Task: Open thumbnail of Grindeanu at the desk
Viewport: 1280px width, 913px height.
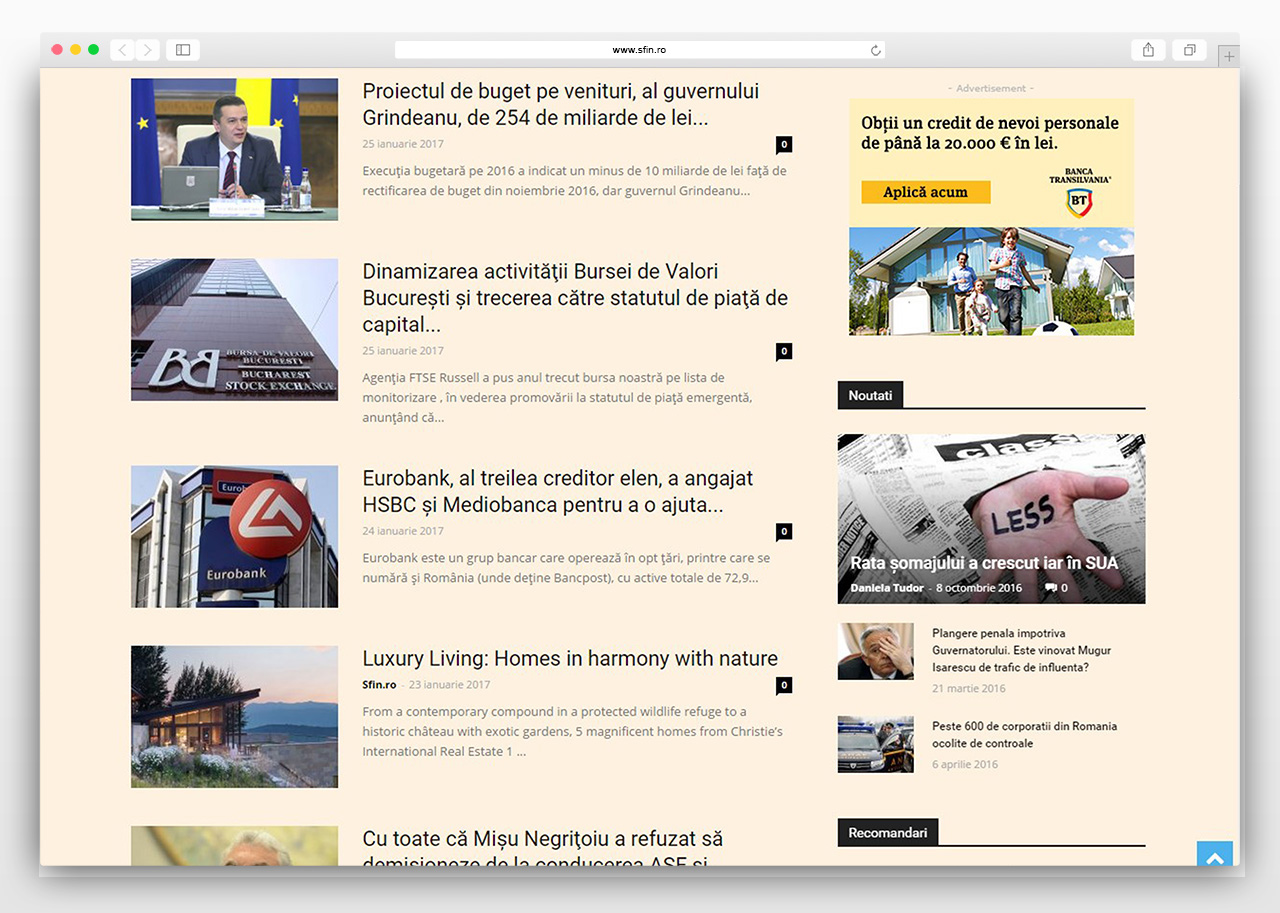Action: point(234,149)
